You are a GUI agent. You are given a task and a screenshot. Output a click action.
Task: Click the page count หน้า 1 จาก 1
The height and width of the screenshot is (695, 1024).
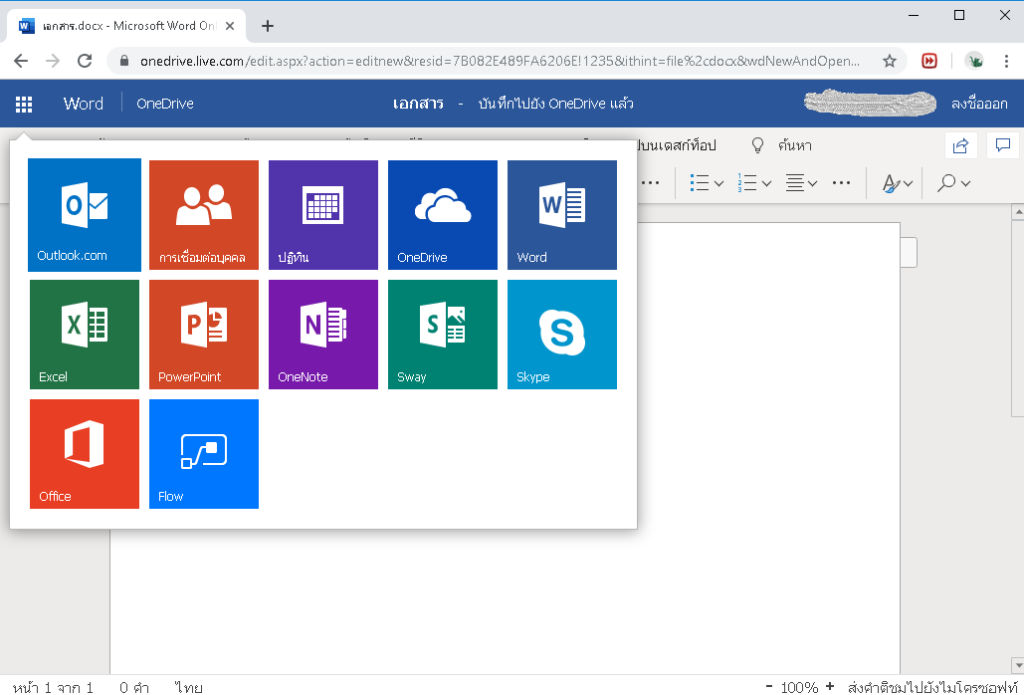[53, 688]
